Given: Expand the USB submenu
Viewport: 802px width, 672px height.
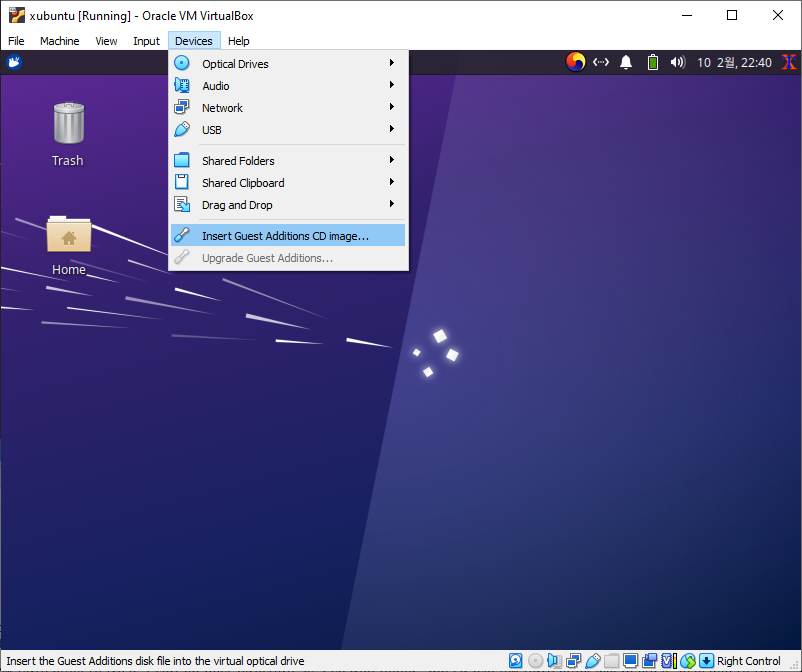Looking at the screenshot, I should (287, 129).
